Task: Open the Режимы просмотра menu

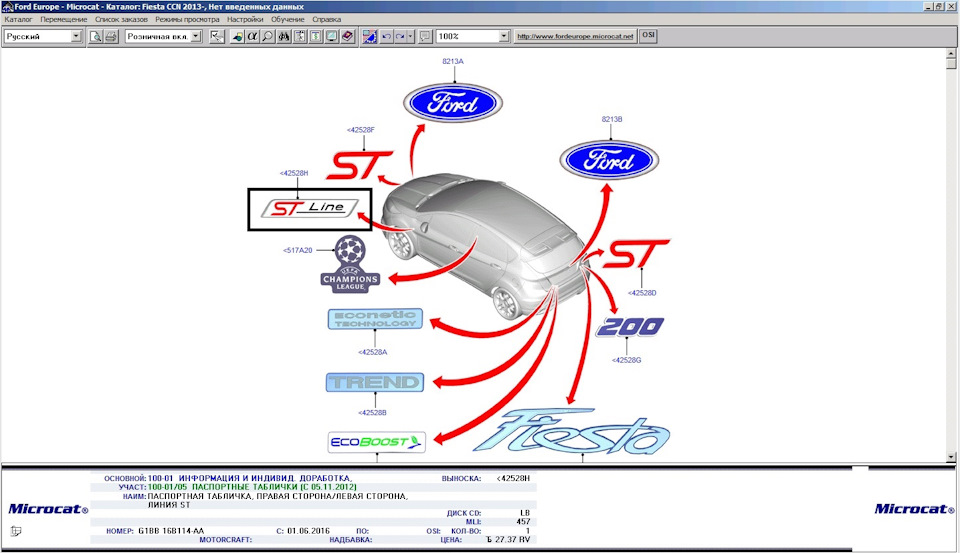Action: tap(187, 20)
